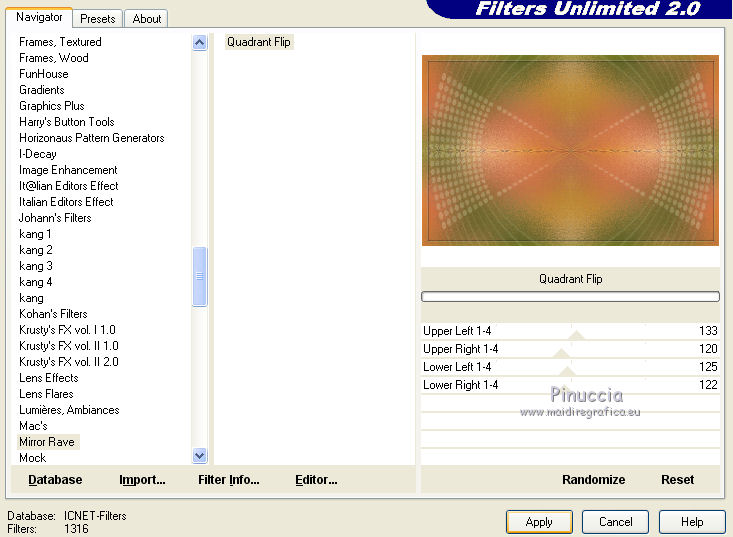Select Lumières, Ambiances category
Screen dimensions: 733x537
[x=69, y=409]
